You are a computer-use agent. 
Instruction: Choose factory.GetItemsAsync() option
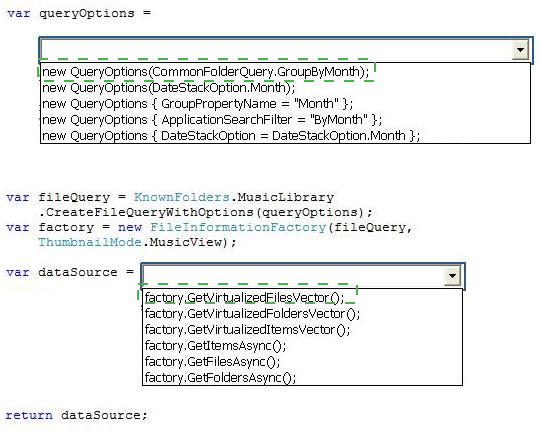[x=215, y=345]
